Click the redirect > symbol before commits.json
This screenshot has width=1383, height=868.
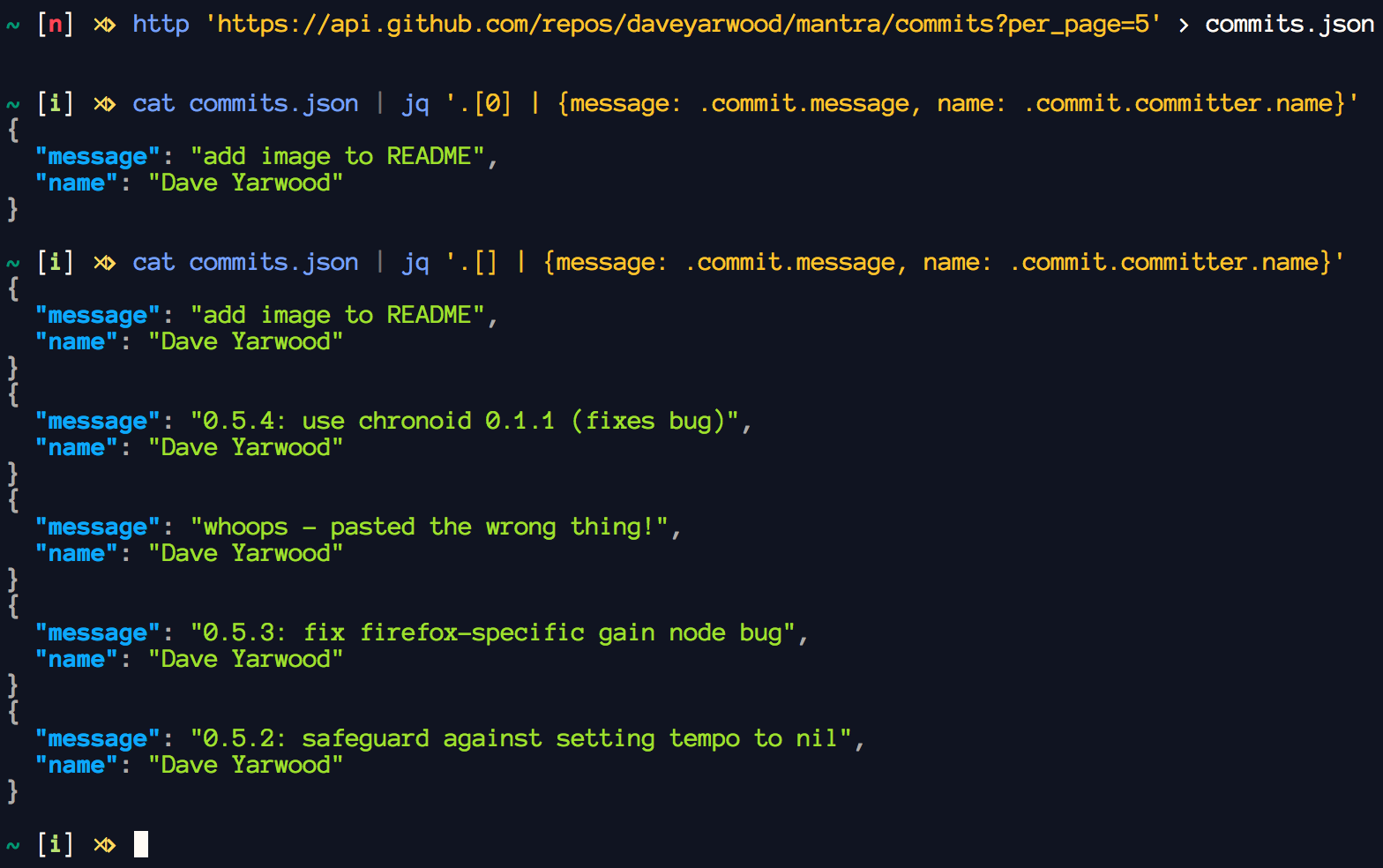point(1183,25)
